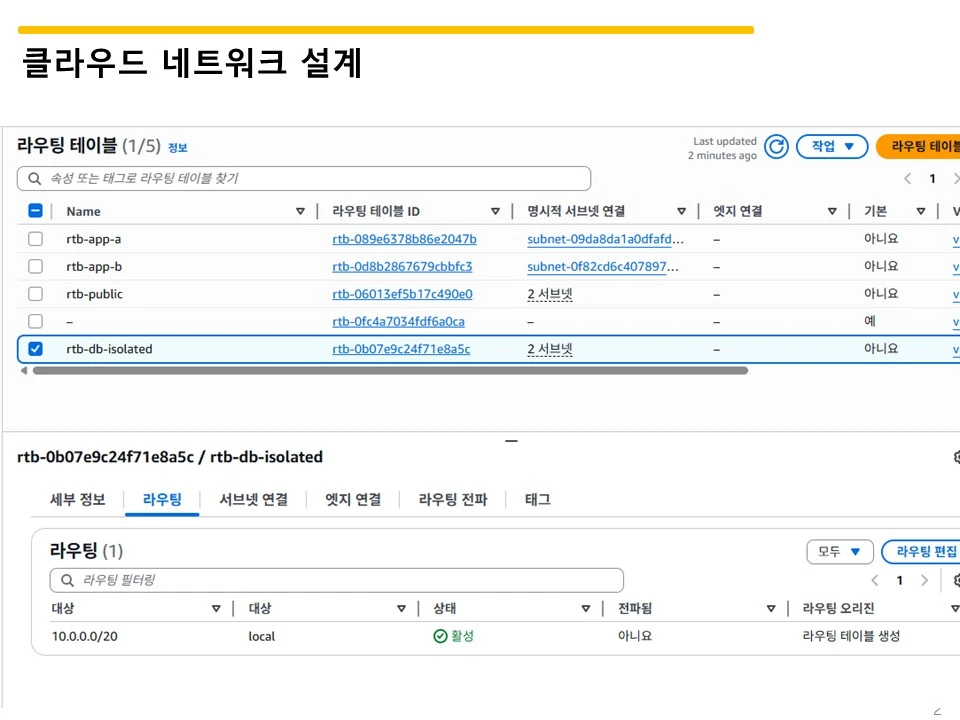
Task: Go to previous page of routing tables
Action: (908, 179)
